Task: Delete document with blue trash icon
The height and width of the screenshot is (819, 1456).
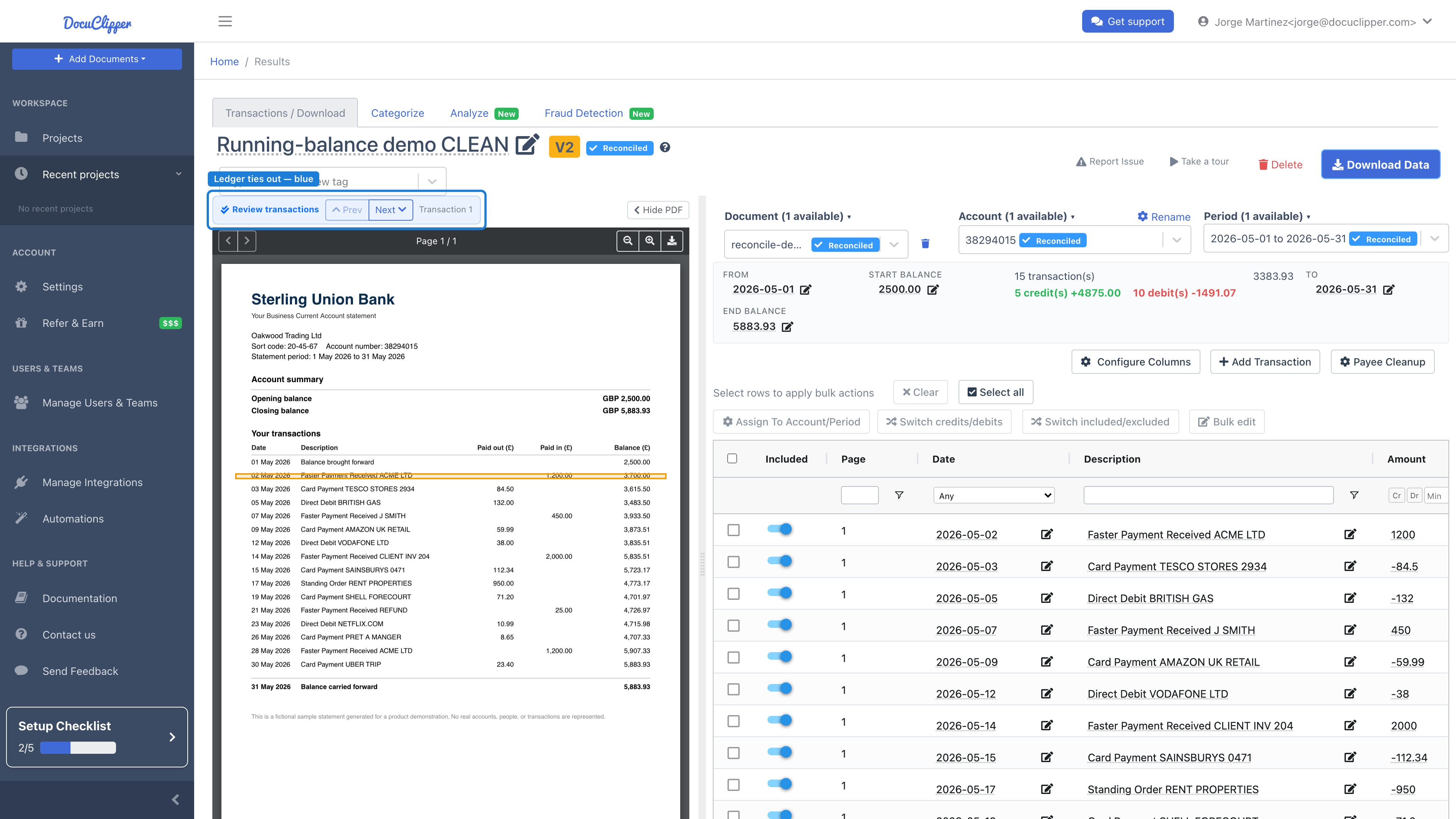Action: pyautogui.click(x=925, y=243)
